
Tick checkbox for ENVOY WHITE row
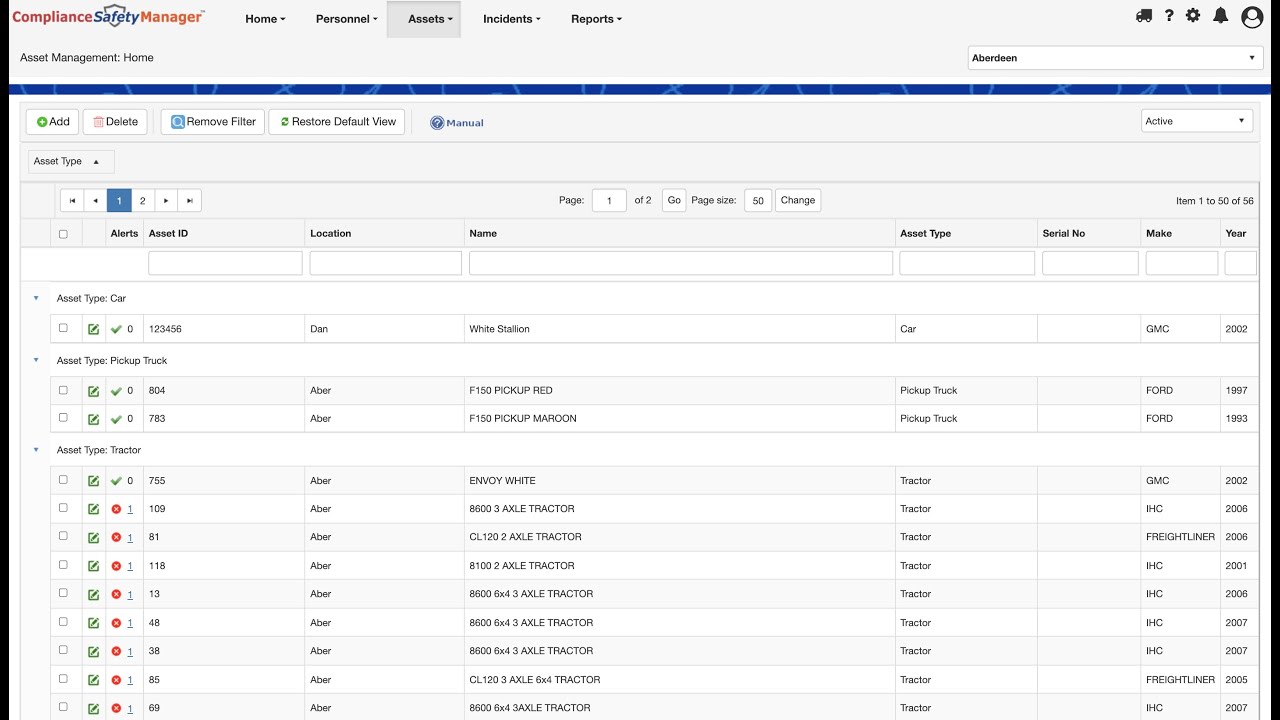coord(63,480)
